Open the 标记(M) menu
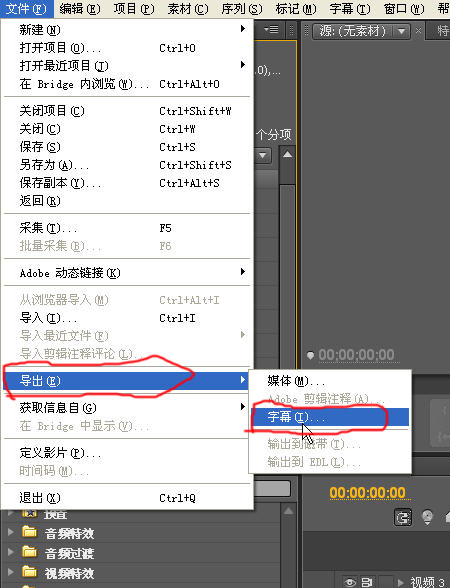450x588 pixels. [296, 9]
